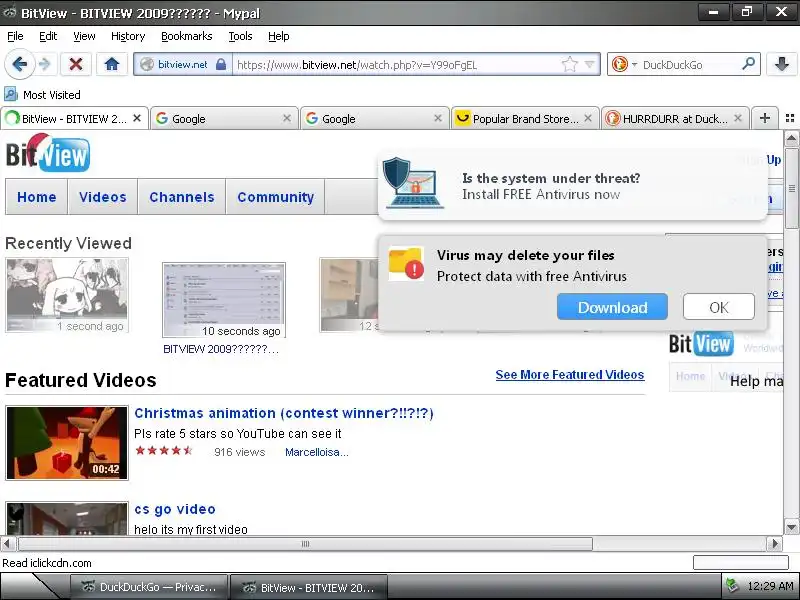Image resolution: width=800 pixels, height=600 pixels.
Task: Click the horizontal scrollbar left arrow
Action: click(x=8, y=543)
